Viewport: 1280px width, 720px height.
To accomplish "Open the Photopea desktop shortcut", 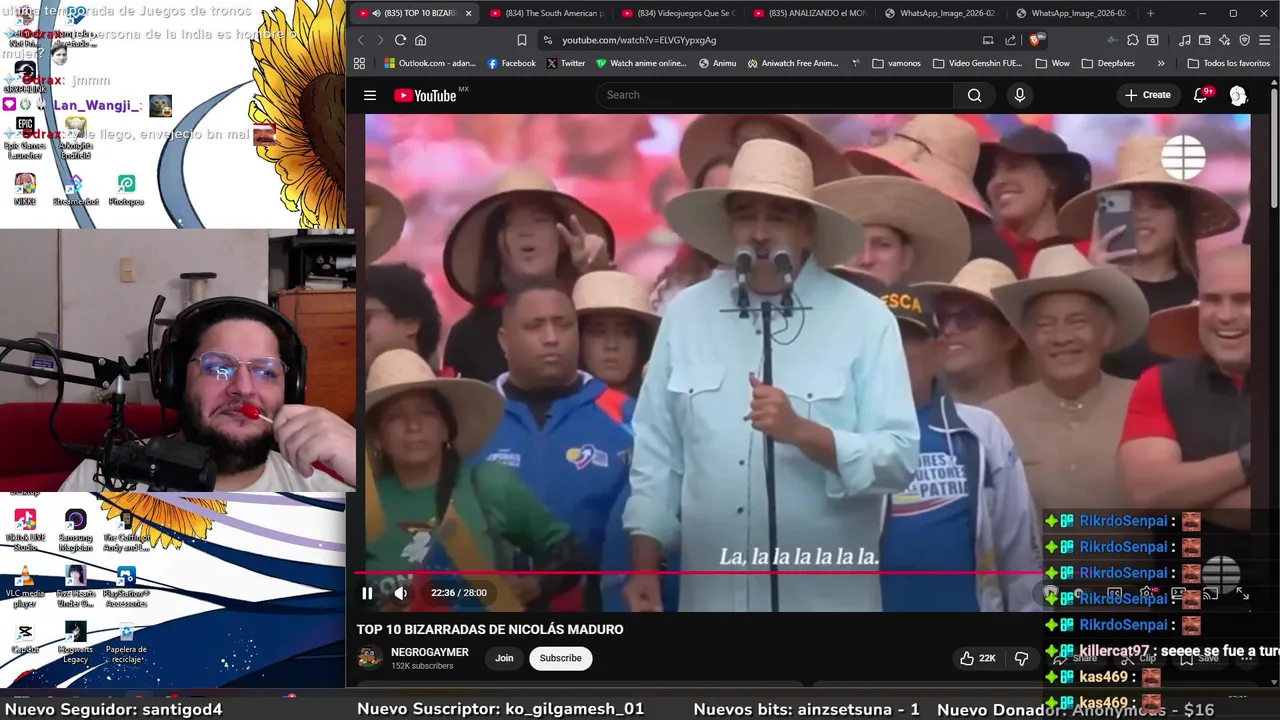I will [x=126, y=189].
